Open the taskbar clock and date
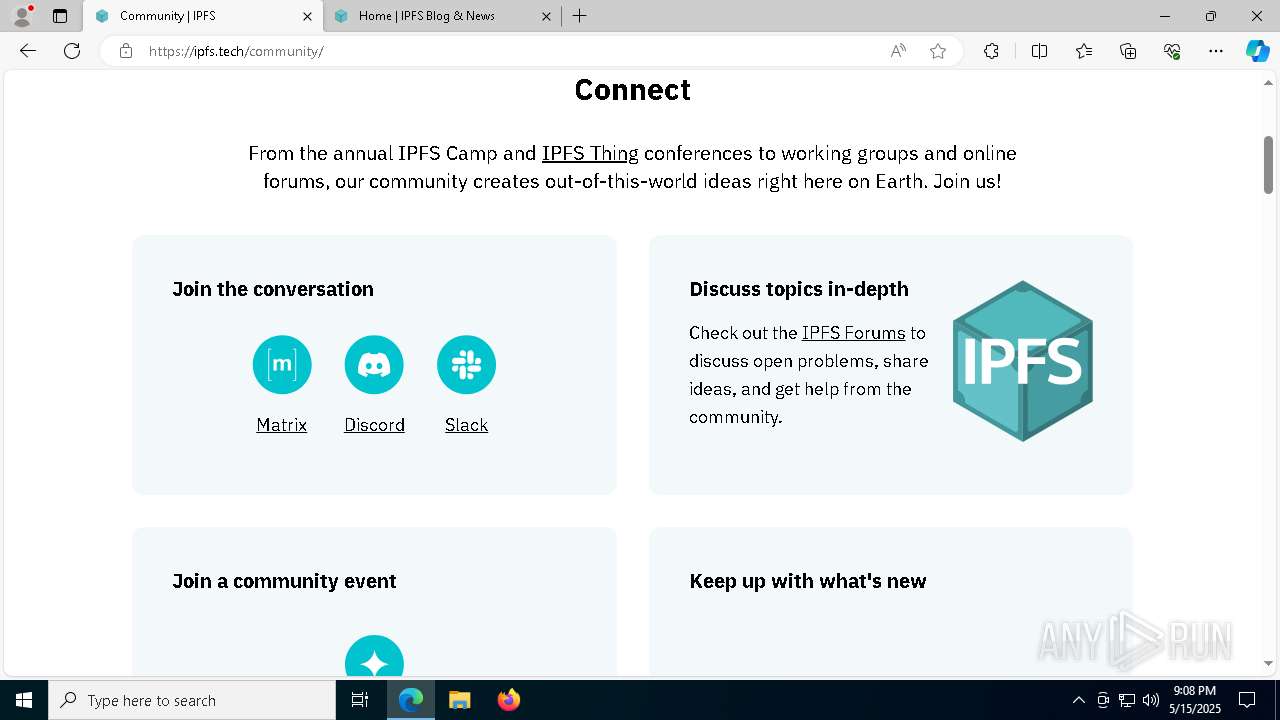 (1196, 700)
